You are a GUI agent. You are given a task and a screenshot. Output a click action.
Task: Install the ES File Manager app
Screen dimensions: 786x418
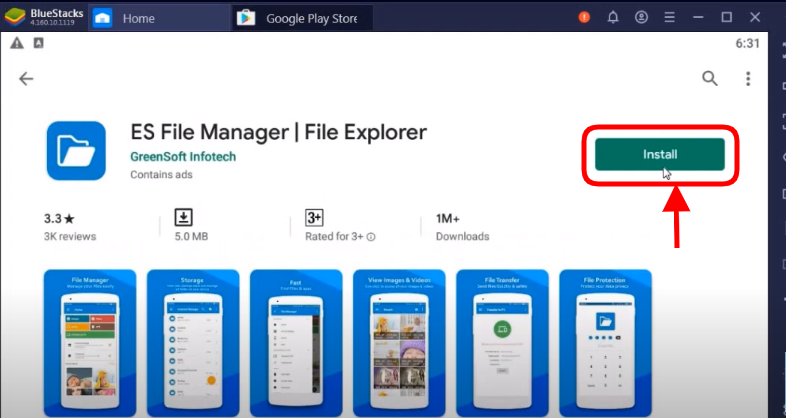[660, 154]
